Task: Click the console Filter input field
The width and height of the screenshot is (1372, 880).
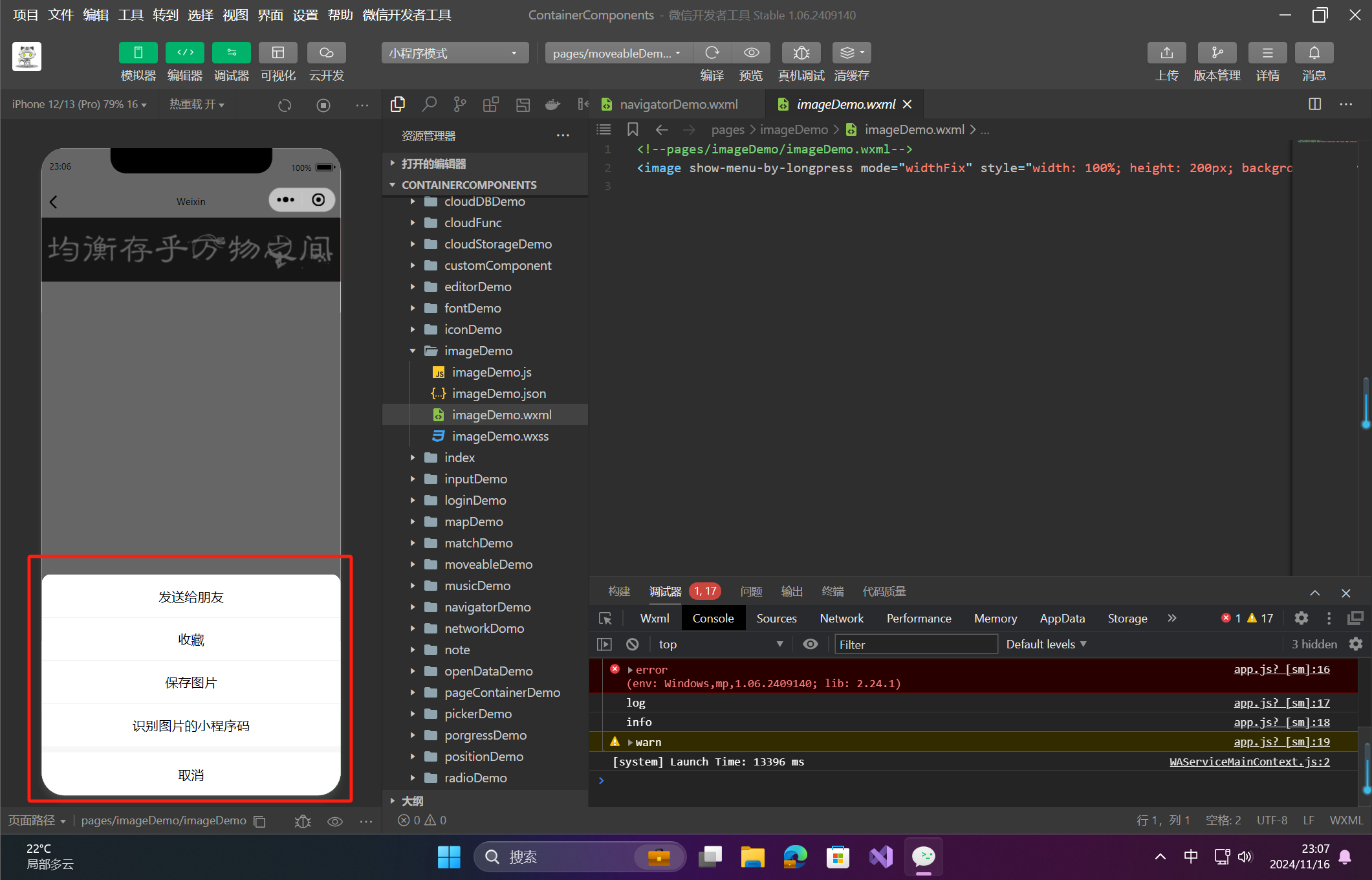Action: 915,644
